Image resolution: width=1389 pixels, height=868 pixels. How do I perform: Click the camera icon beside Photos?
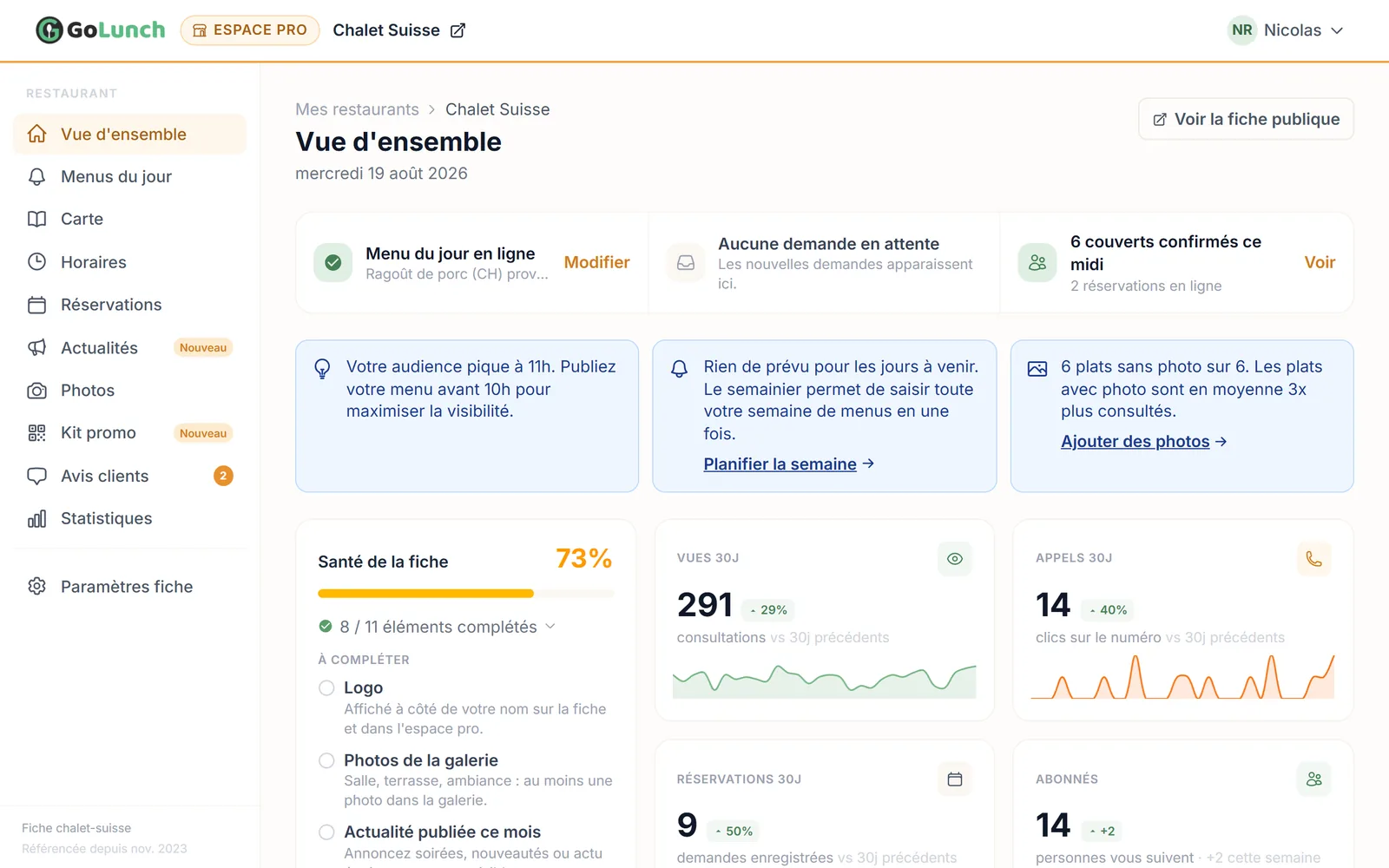[x=36, y=390]
